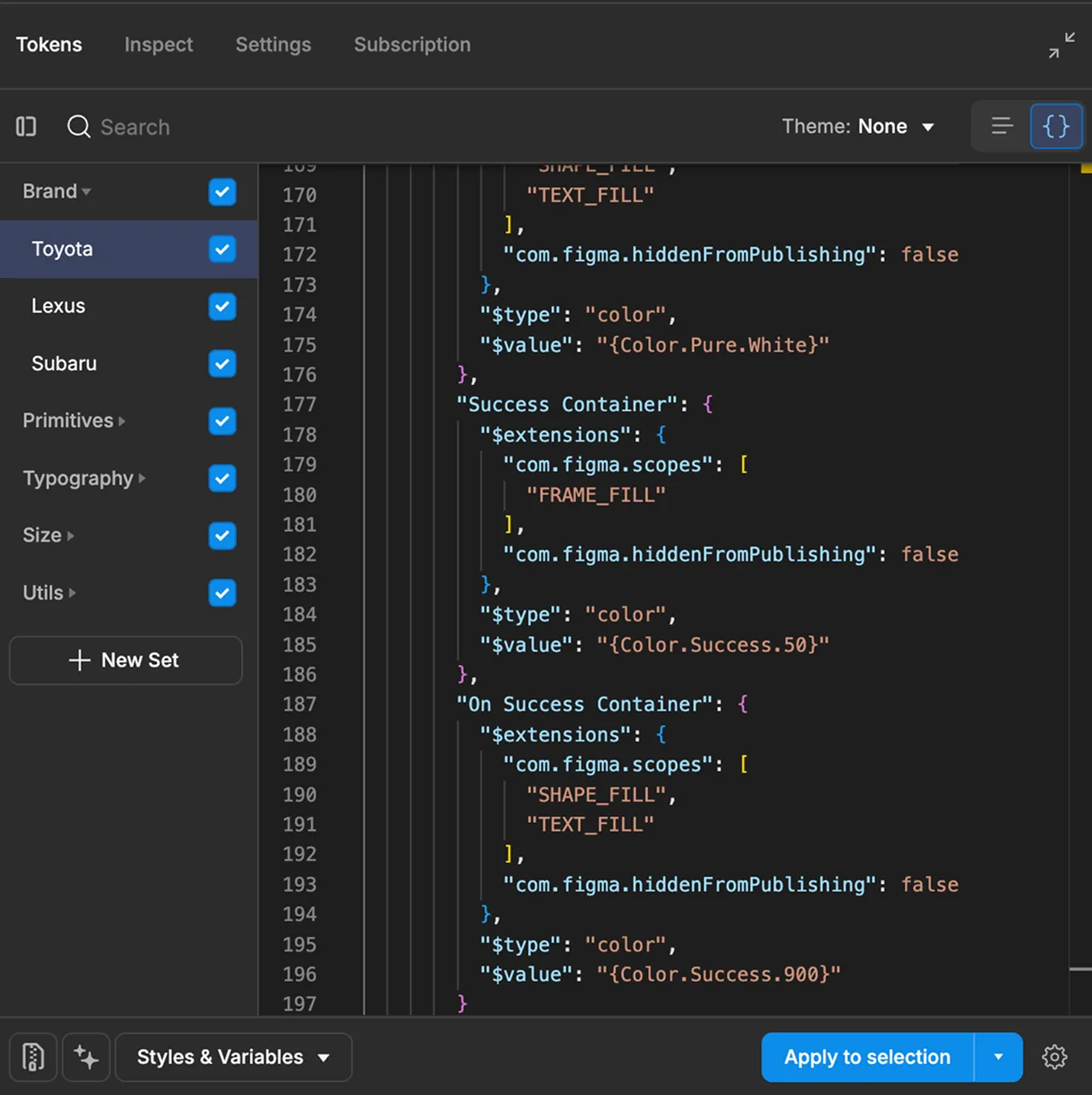The width and height of the screenshot is (1092, 1095).
Task: Click the Apply to selection button
Action: pyautogui.click(x=867, y=1057)
